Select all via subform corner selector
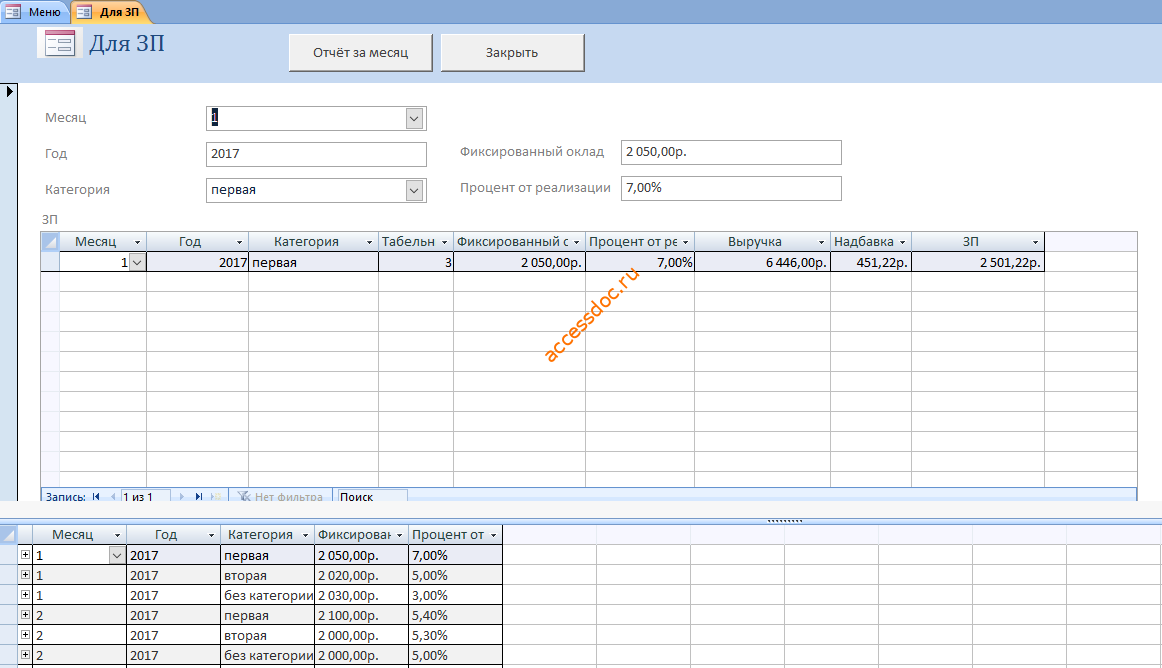The width and height of the screenshot is (1162, 668). click(50, 242)
